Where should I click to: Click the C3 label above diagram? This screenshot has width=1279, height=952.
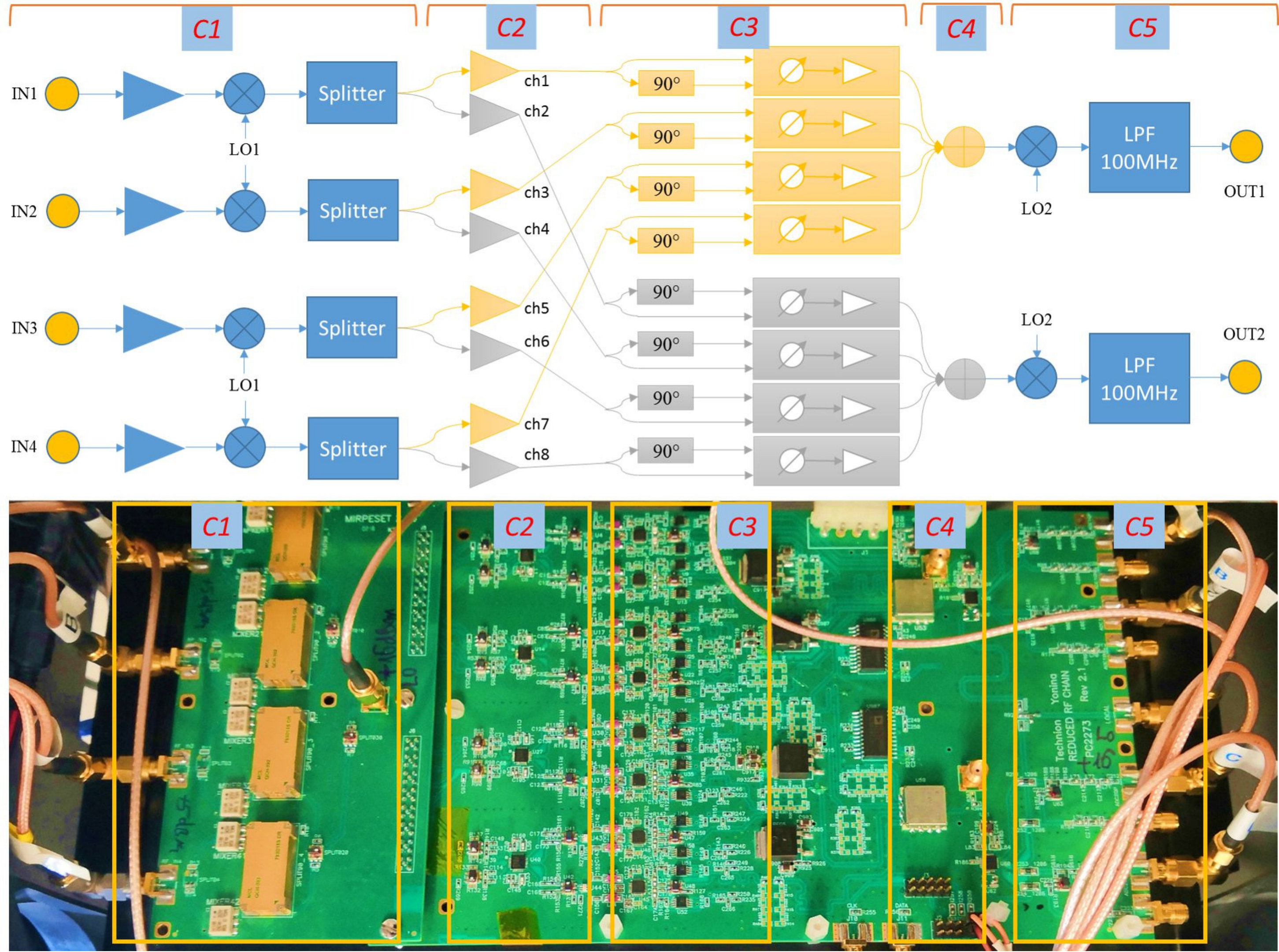coord(744,27)
